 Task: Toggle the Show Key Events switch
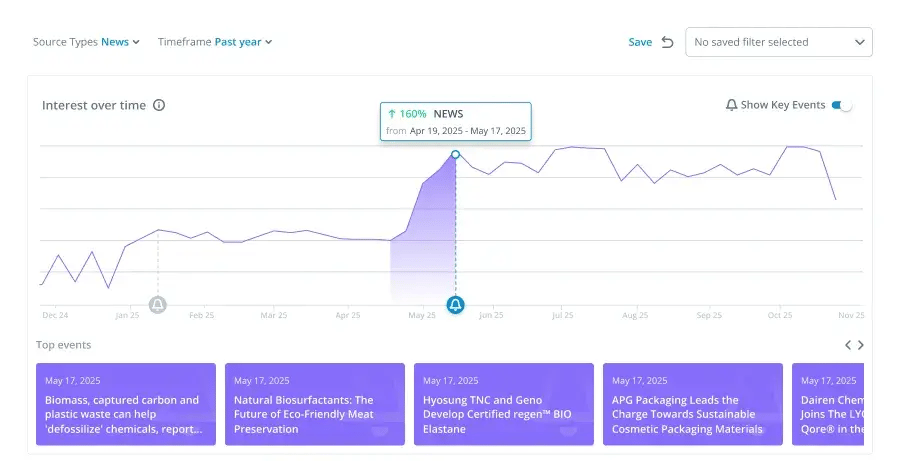(842, 105)
